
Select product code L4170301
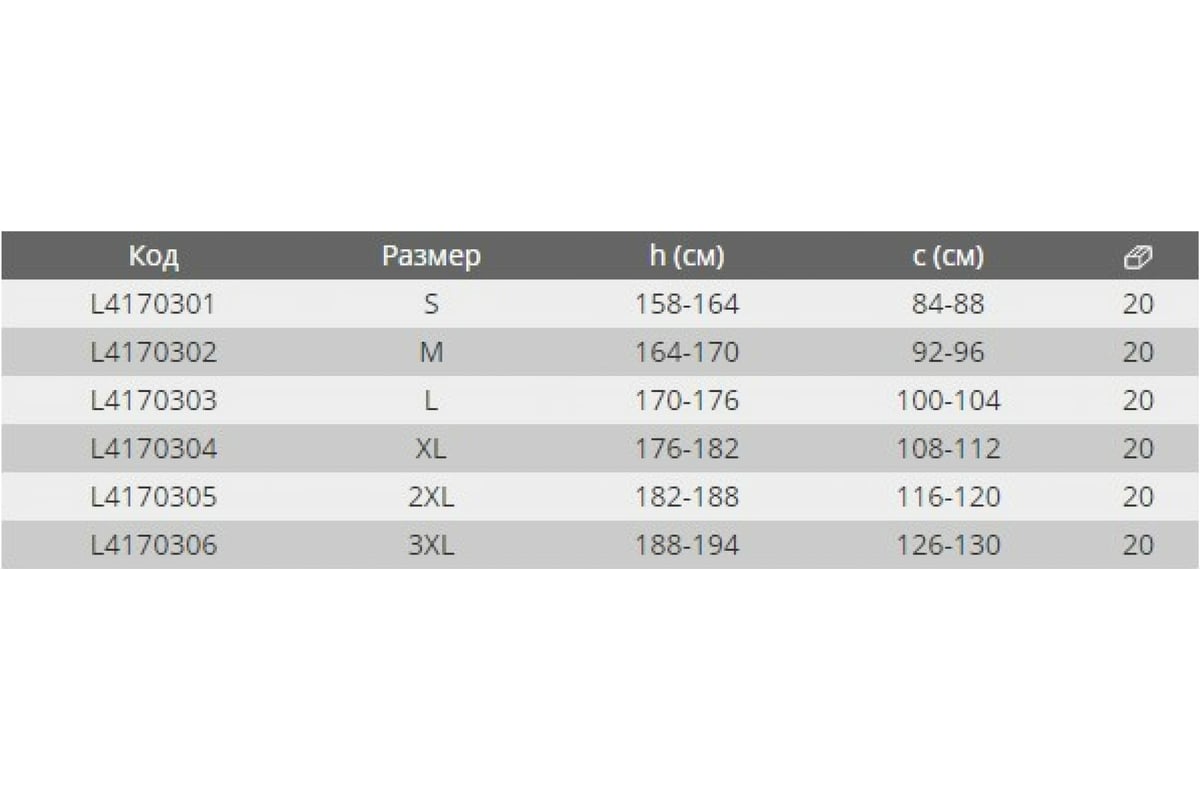[153, 304]
